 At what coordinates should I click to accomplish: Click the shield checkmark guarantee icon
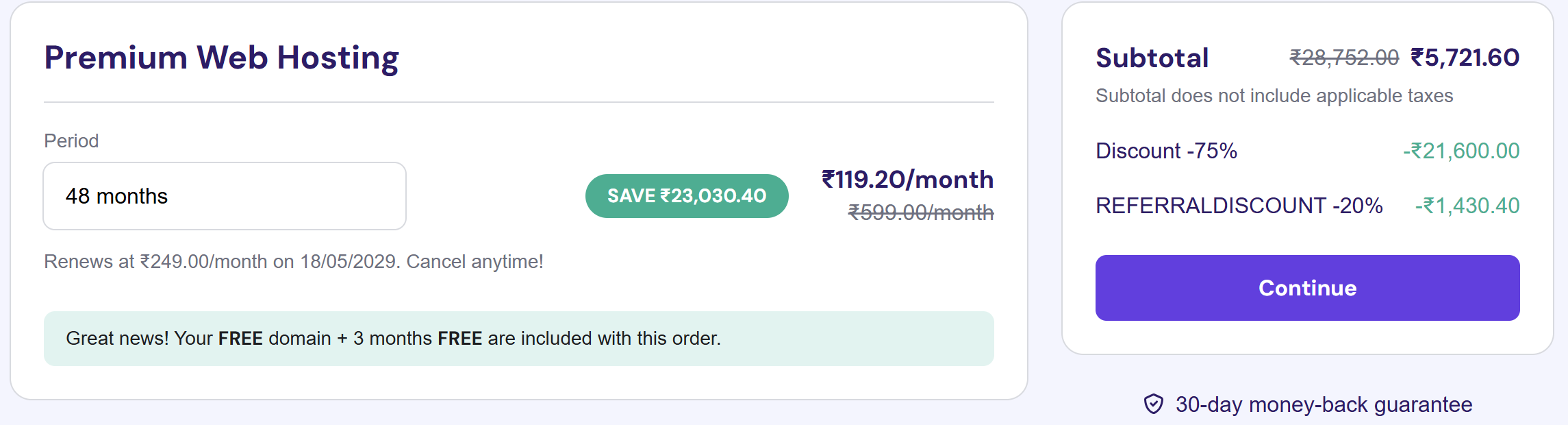point(1153,404)
